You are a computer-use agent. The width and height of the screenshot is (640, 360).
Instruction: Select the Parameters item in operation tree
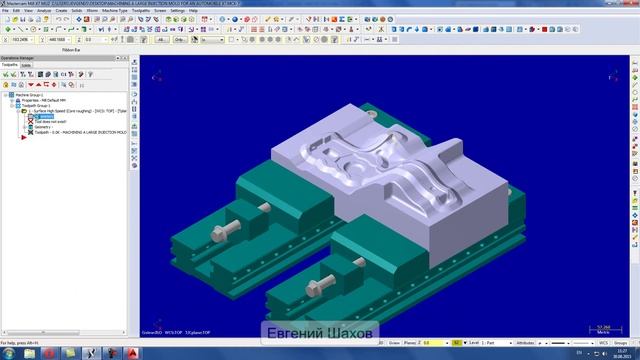click(x=44, y=116)
